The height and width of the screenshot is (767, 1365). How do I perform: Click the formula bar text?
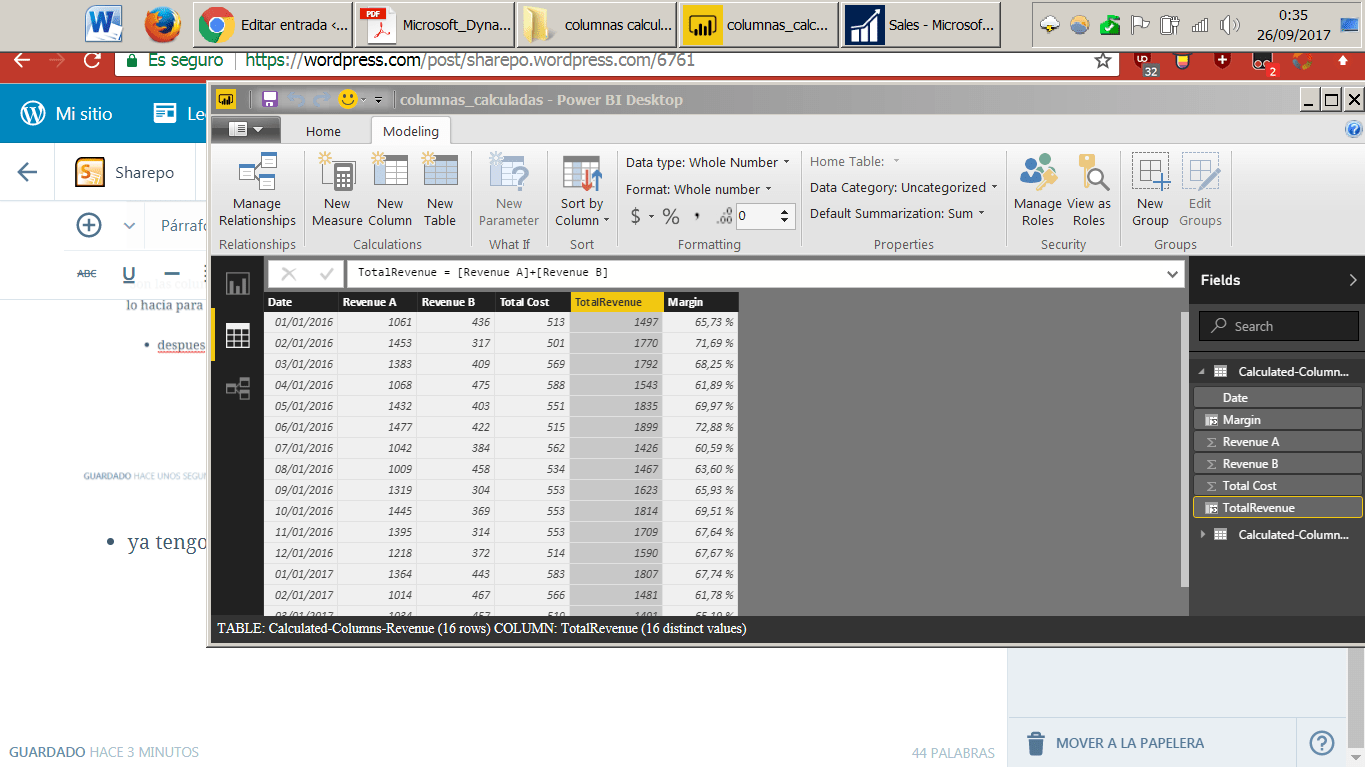(x=482, y=272)
